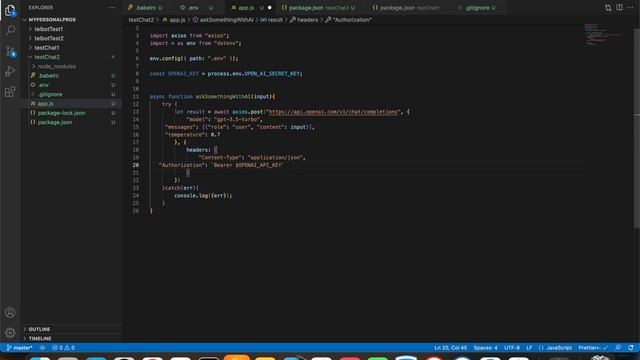Click Ln 20, Col 45 cursor position
The height and width of the screenshot is (360, 640).
coord(450,348)
